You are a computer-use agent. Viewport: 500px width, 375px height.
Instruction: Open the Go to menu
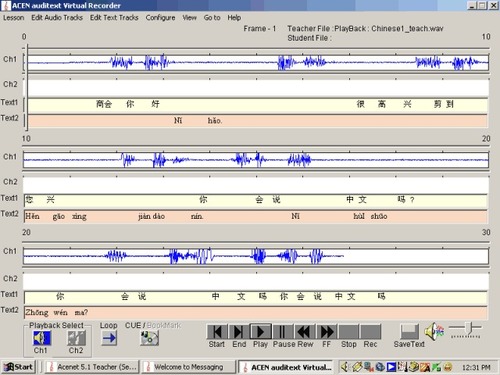pos(212,18)
